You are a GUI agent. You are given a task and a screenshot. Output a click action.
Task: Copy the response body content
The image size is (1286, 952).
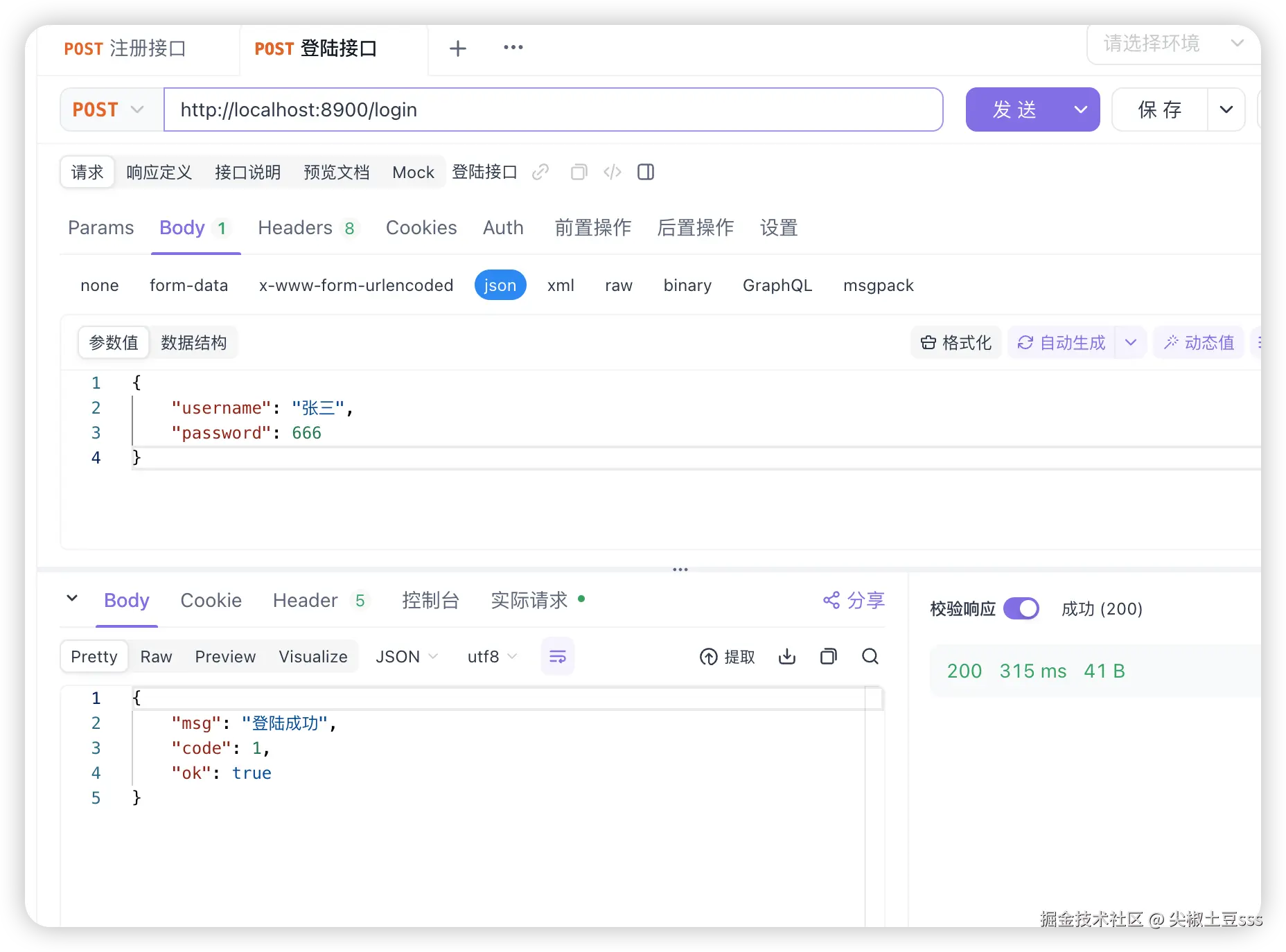[829, 656]
